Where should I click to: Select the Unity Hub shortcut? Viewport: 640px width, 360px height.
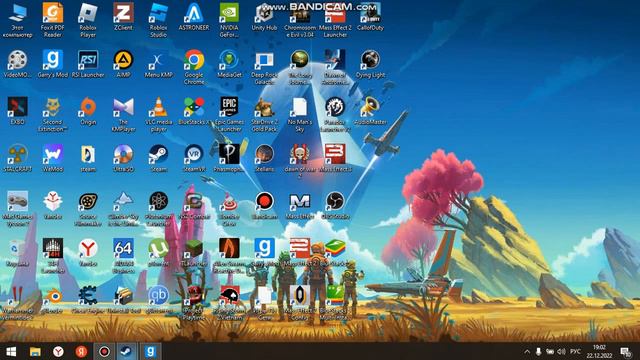pyautogui.click(x=264, y=17)
